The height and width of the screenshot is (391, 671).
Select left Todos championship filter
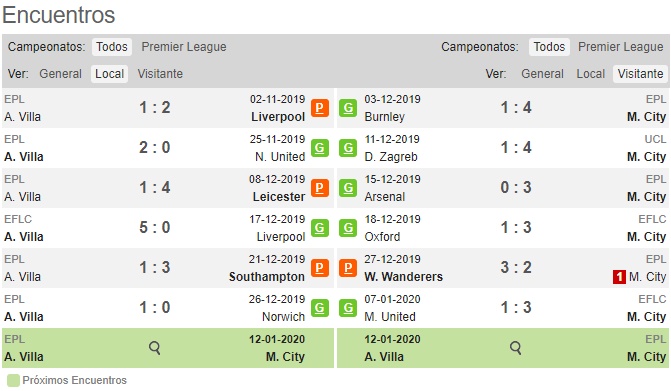pos(112,47)
